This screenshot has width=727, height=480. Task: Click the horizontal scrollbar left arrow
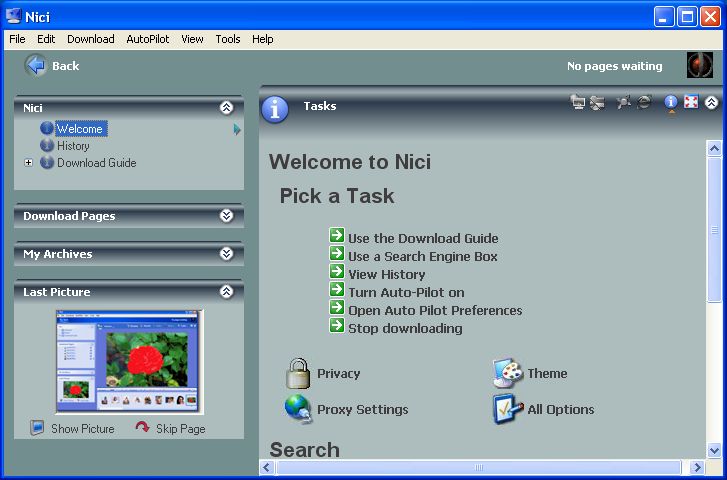coord(267,467)
